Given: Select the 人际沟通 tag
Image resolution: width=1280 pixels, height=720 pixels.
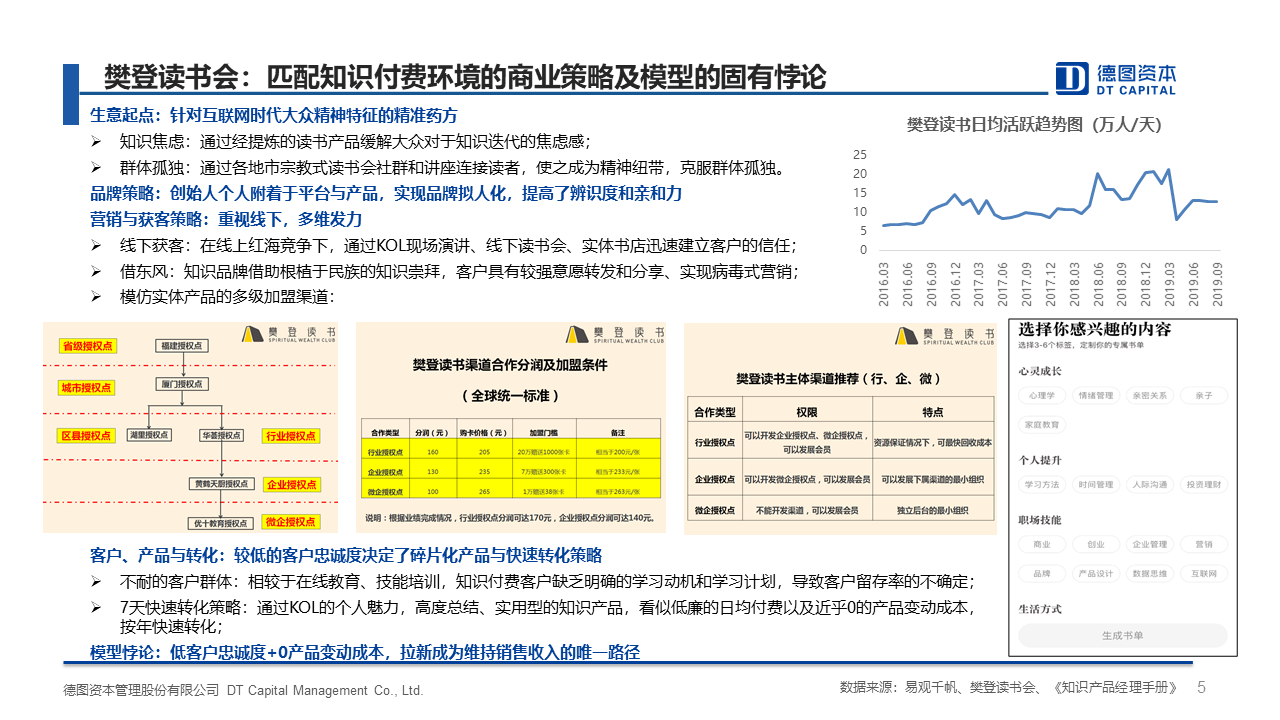Looking at the screenshot, I should (1150, 485).
